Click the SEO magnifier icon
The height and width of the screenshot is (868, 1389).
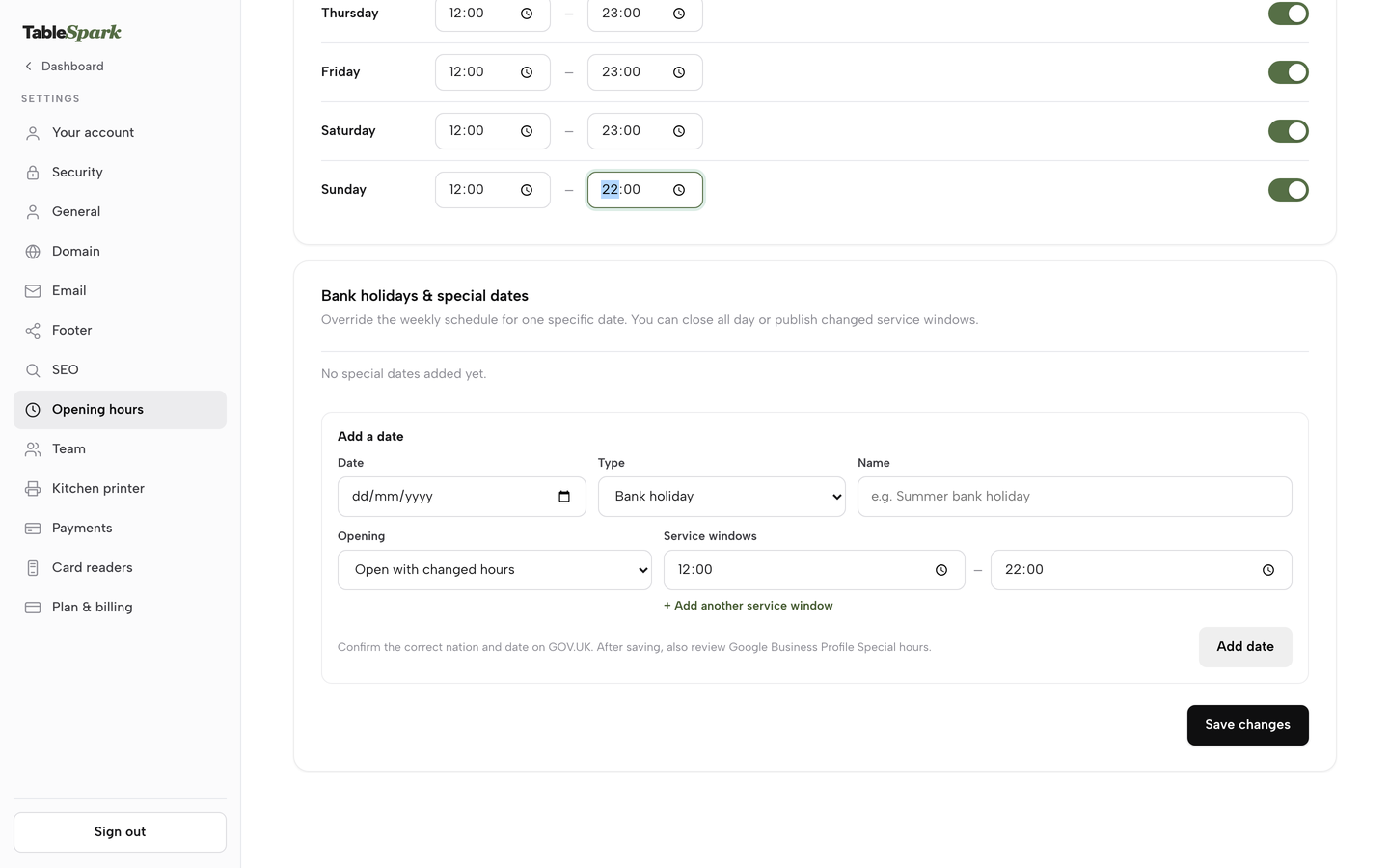pos(33,370)
